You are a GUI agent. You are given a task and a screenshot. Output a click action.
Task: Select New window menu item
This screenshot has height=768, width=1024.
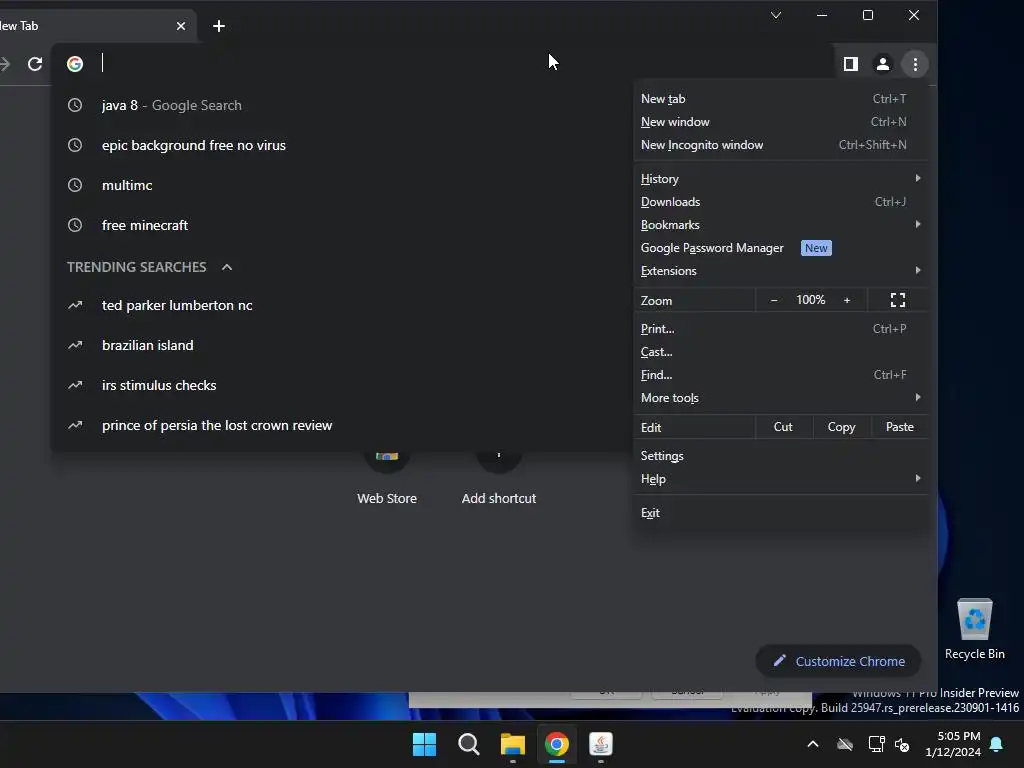(x=780, y=121)
